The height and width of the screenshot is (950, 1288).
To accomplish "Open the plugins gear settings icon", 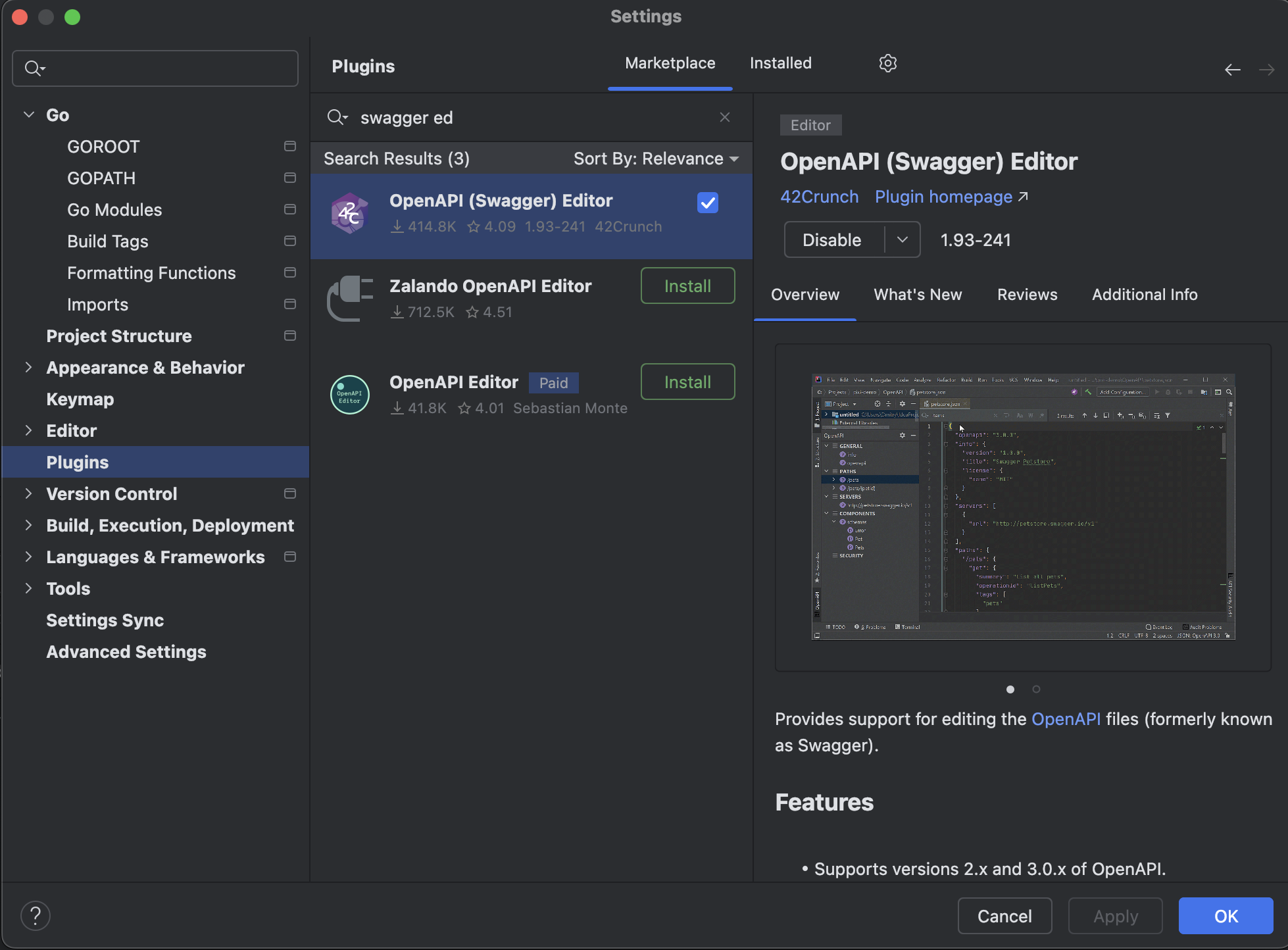I will click(887, 63).
